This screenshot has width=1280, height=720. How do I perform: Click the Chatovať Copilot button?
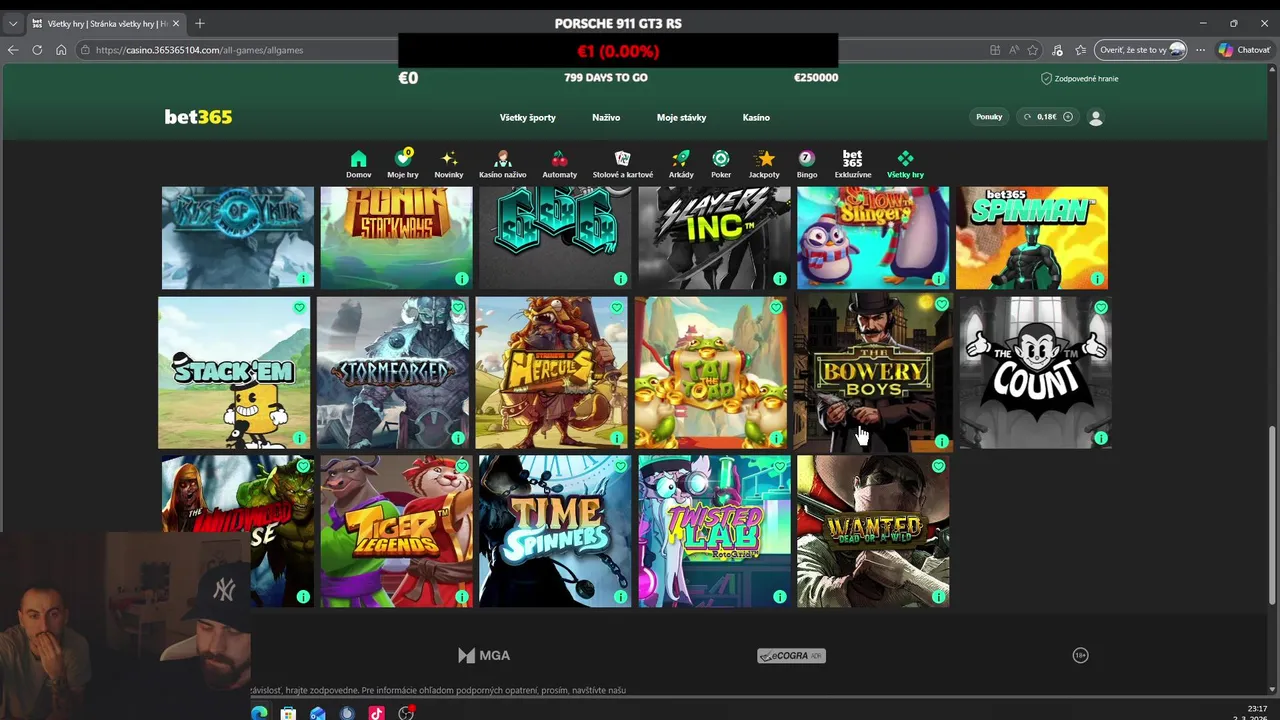click(x=1244, y=50)
